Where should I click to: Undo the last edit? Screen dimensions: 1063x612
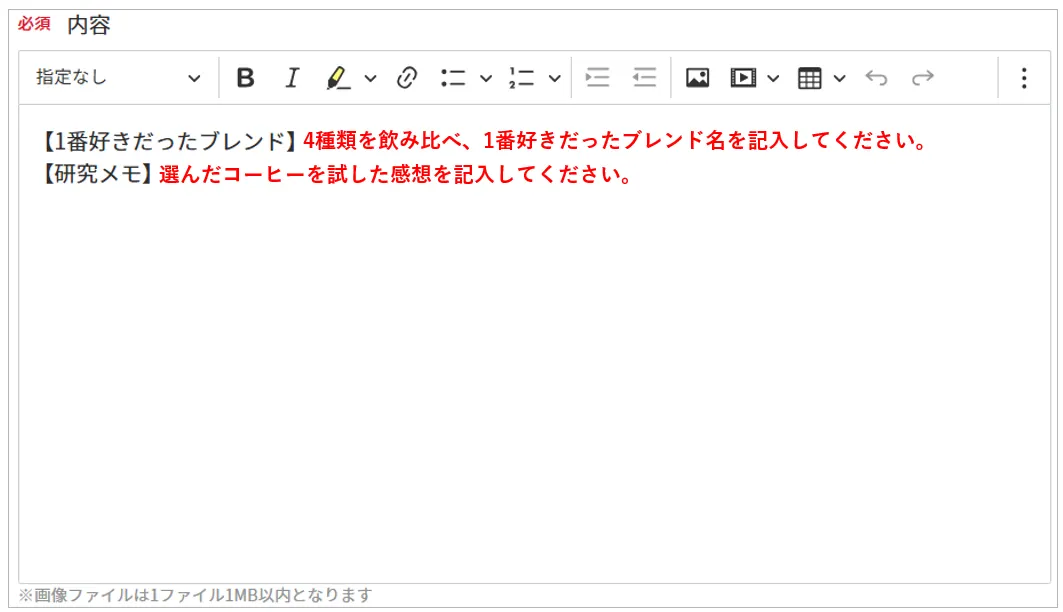(x=876, y=78)
